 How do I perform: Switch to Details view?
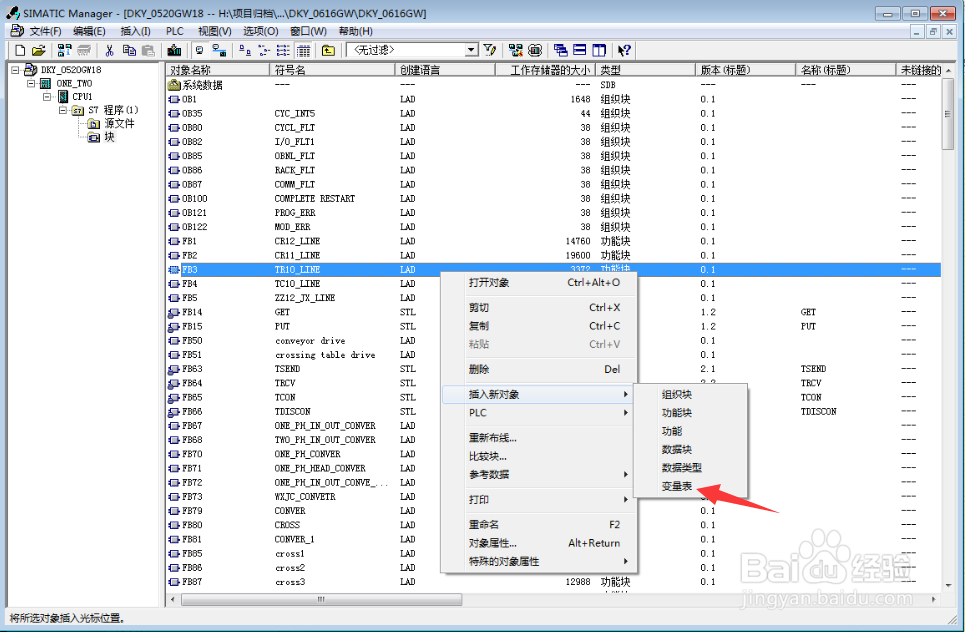coord(303,50)
